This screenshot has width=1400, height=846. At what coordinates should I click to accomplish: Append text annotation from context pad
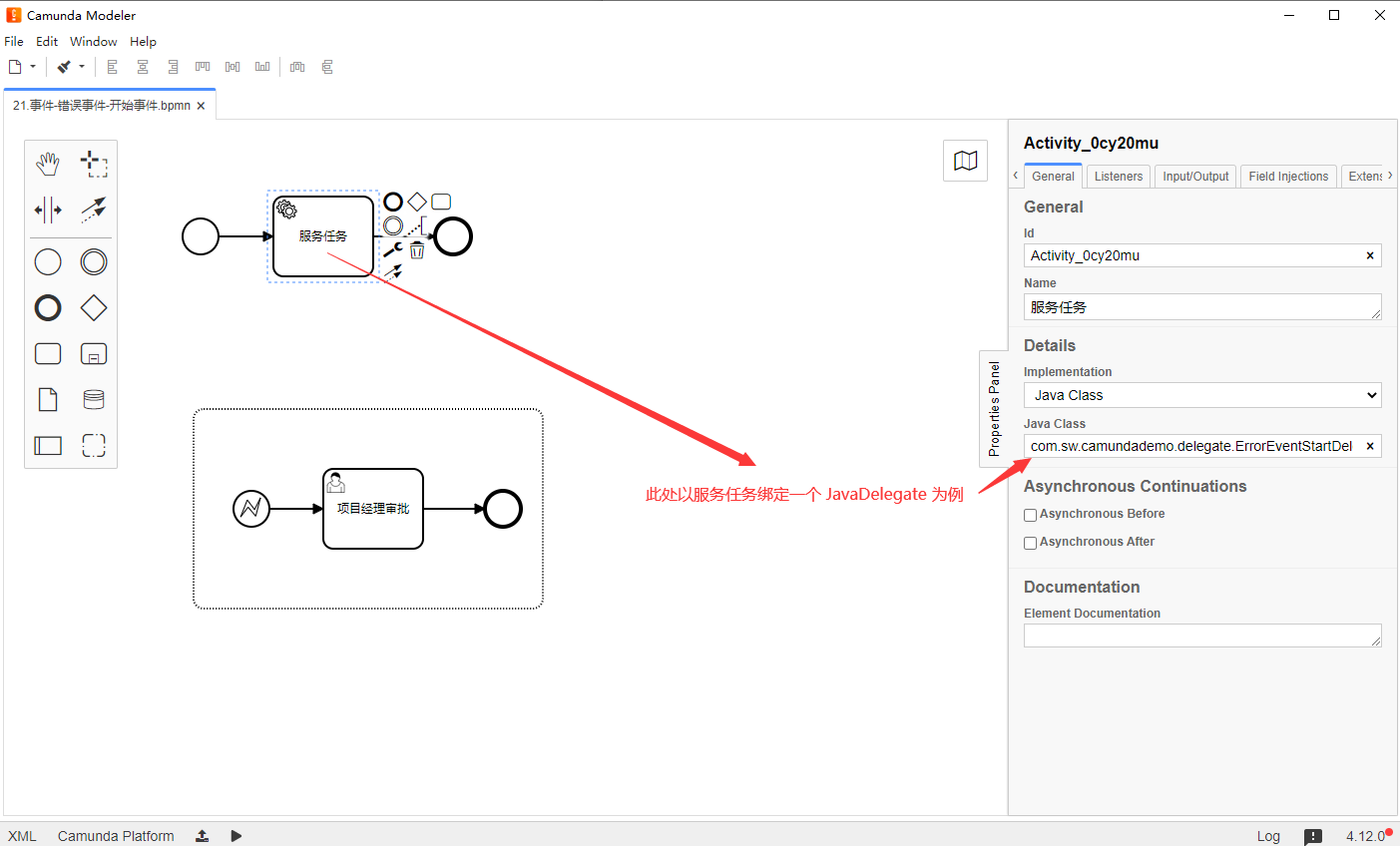pos(417,226)
